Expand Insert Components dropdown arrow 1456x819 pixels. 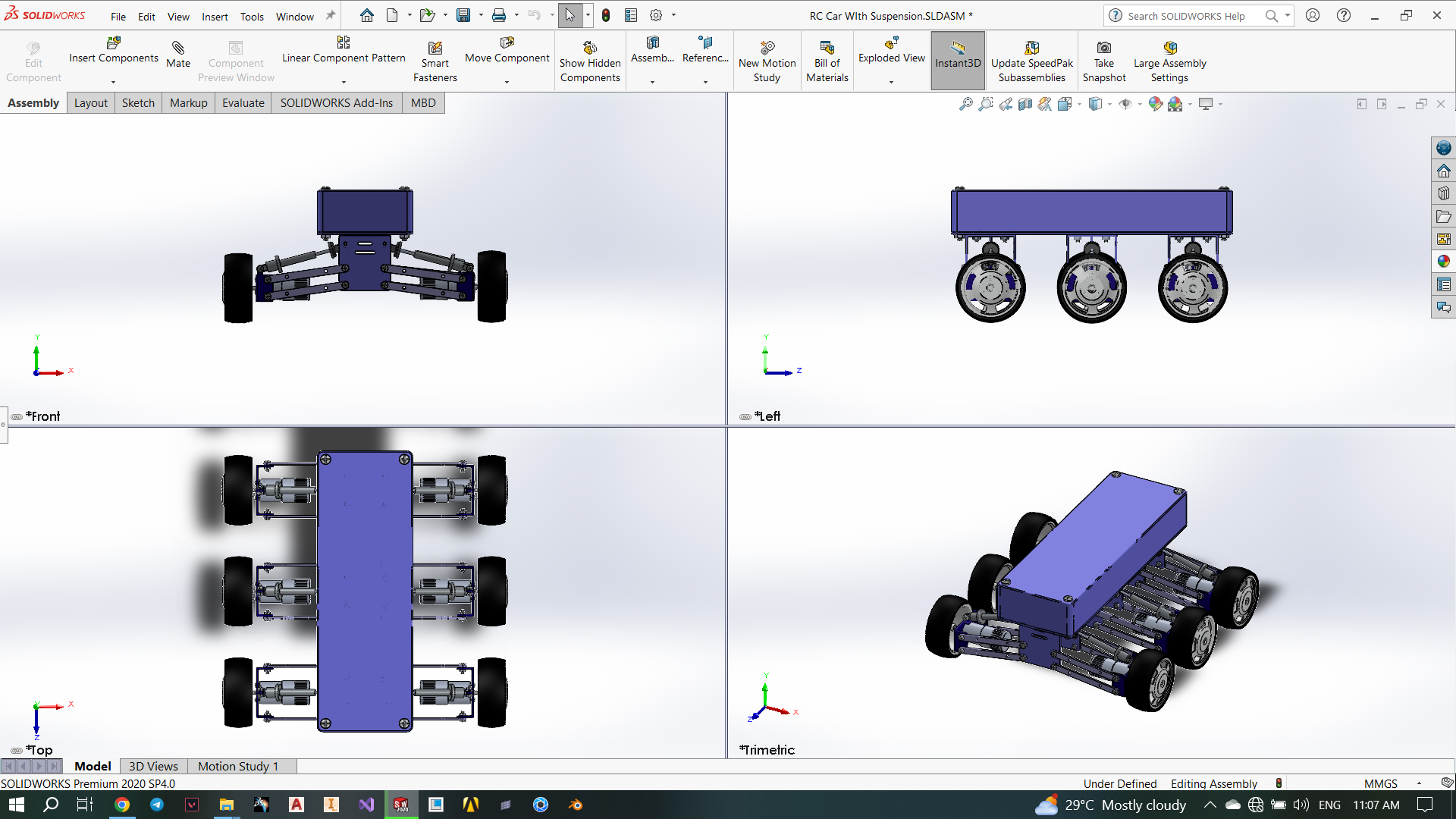114,82
